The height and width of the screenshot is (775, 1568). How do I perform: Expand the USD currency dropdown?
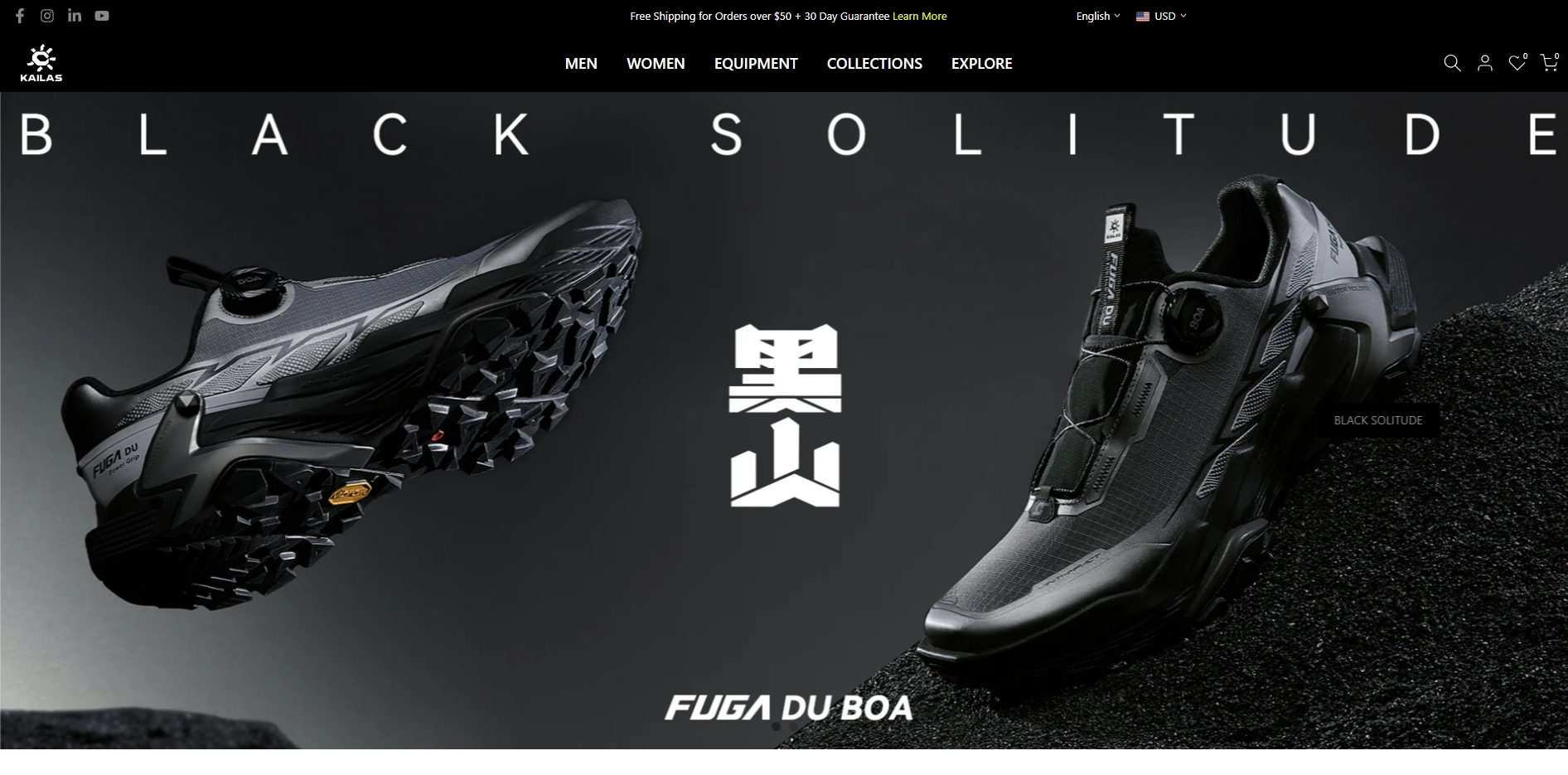pyautogui.click(x=1161, y=16)
